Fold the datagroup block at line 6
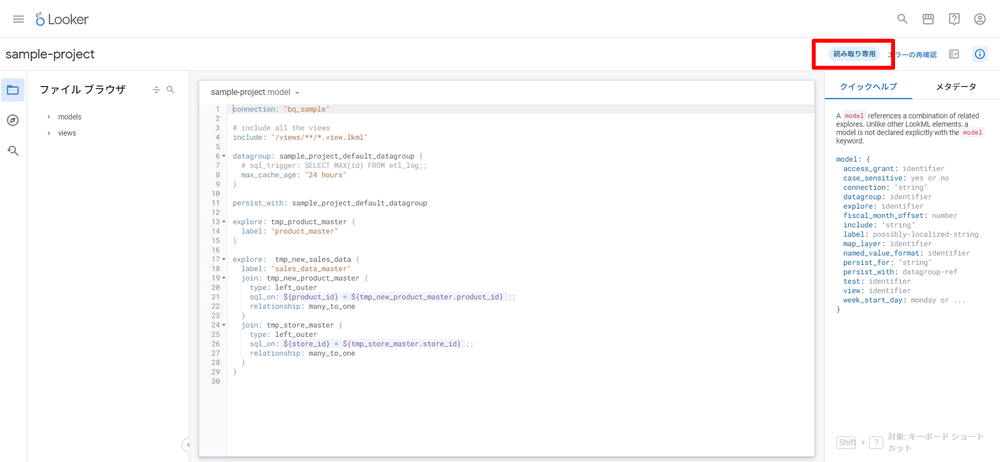The width and height of the screenshot is (1000, 462). 223,156
